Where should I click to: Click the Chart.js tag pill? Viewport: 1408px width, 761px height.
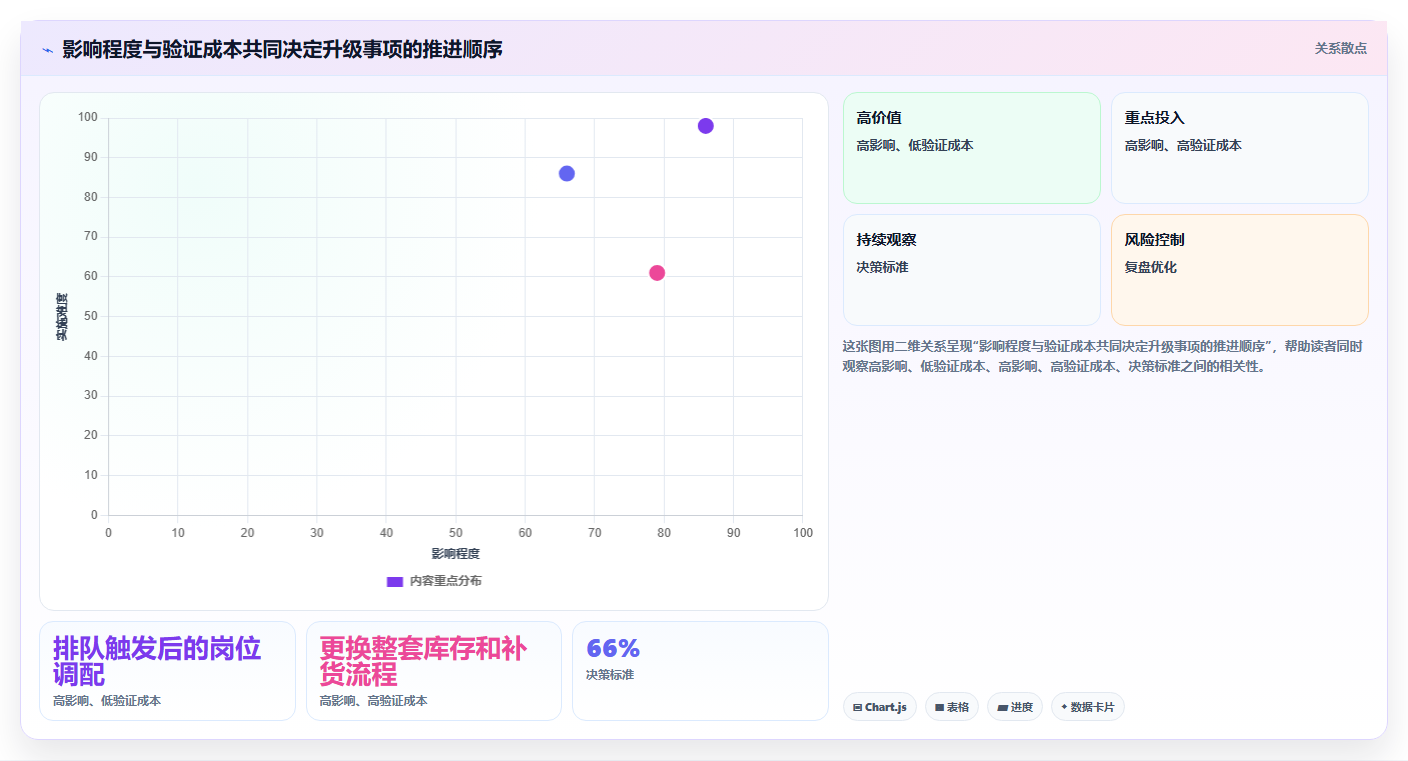(880, 707)
